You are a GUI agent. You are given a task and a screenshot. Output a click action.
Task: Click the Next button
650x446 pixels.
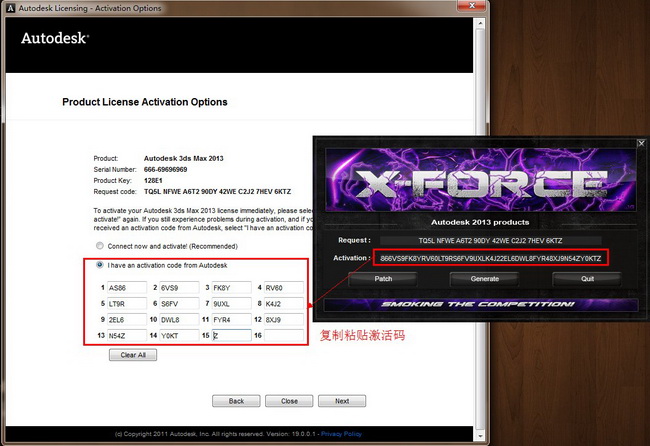pos(342,401)
